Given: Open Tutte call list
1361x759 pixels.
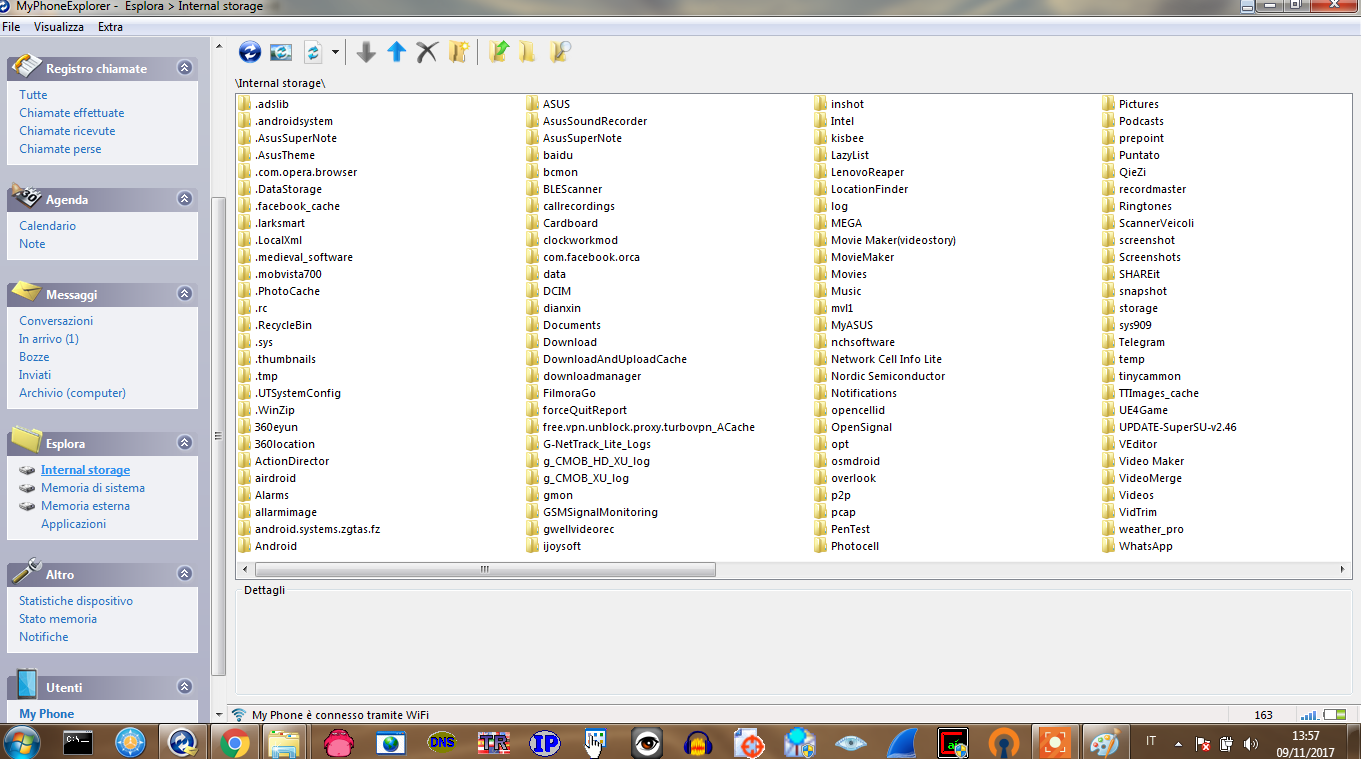Looking at the screenshot, I should click(33, 95).
